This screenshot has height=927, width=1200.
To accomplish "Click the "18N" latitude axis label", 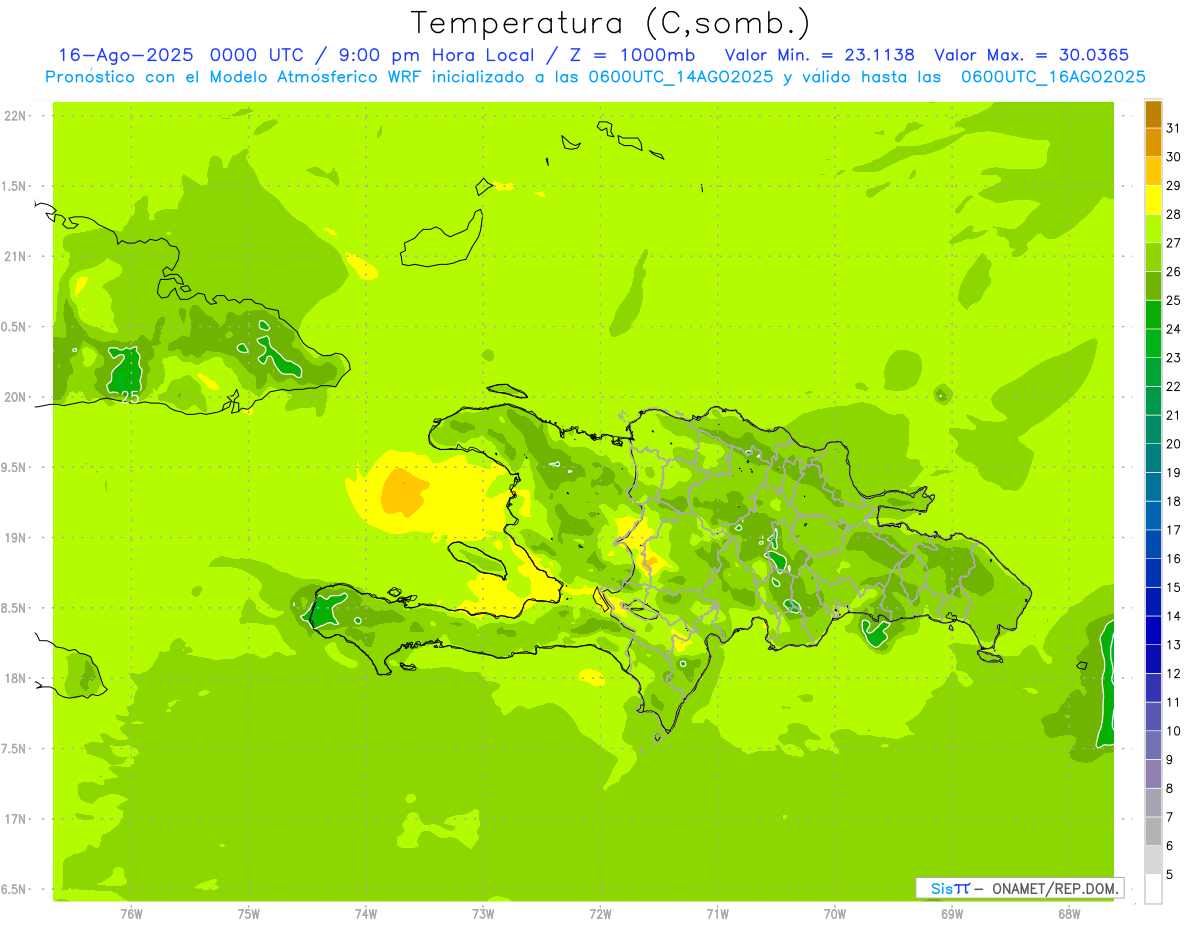I will 15,679.
